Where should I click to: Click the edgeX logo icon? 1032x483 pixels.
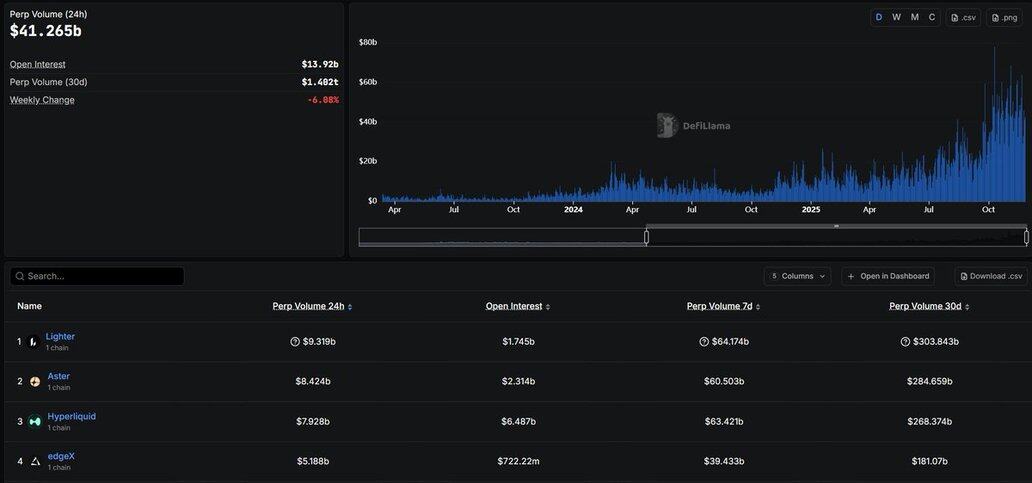click(x=35, y=462)
